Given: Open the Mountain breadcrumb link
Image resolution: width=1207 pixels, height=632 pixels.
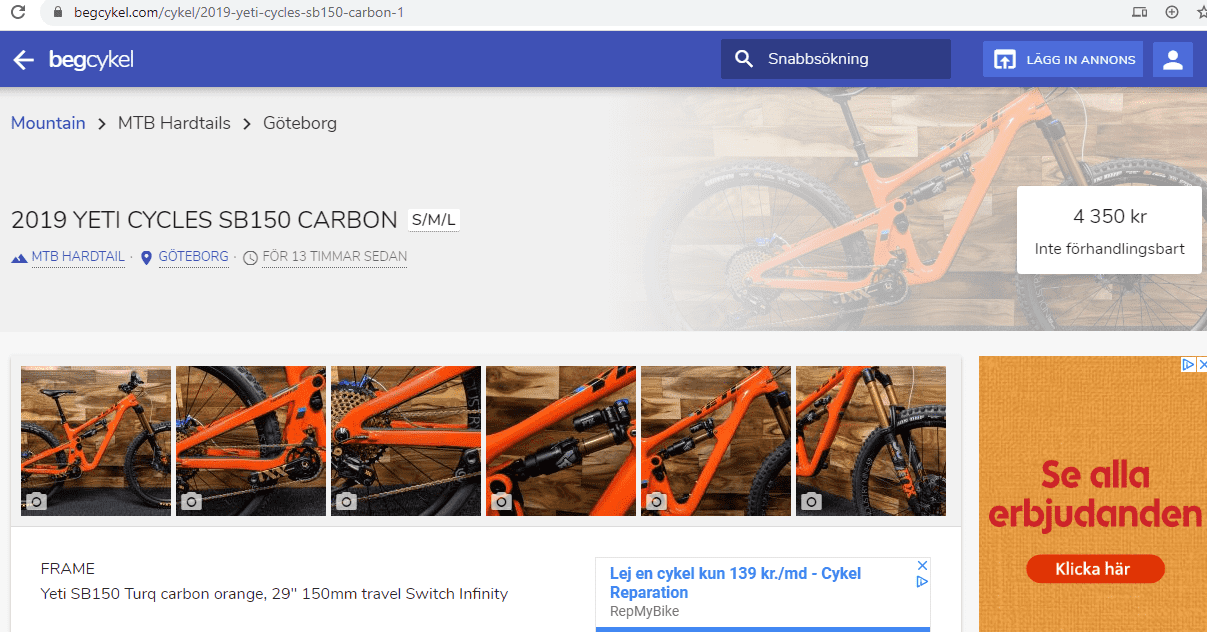Looking at the screenshot, I should coord(48,123).
